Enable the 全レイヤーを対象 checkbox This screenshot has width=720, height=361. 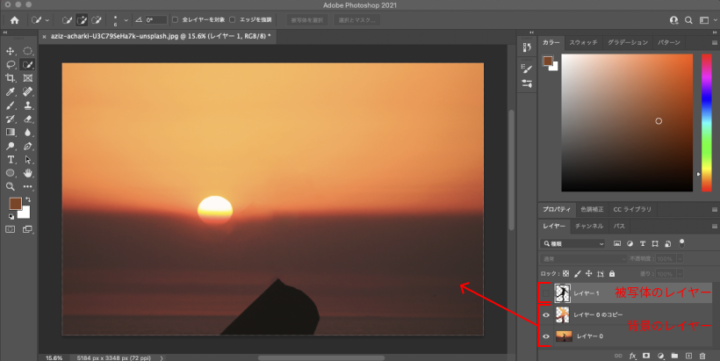click(175, 20)
